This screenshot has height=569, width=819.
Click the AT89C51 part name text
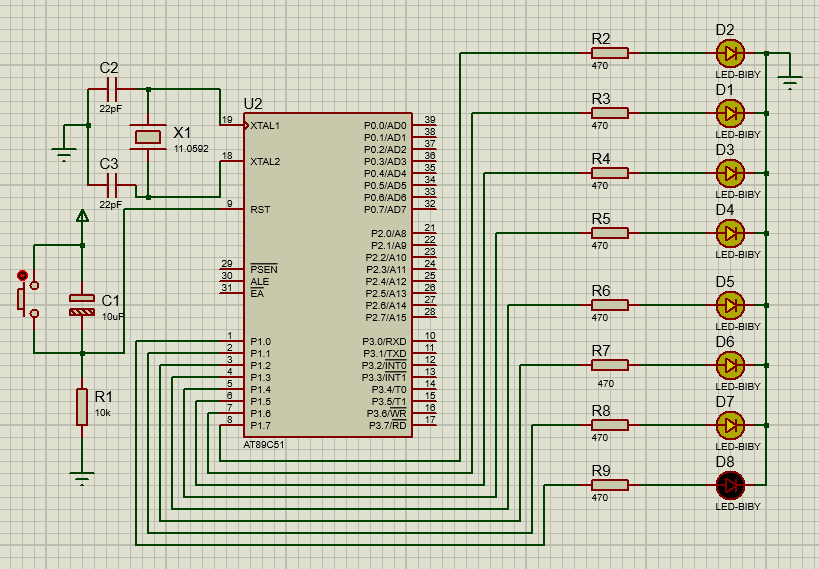point(264,445)
